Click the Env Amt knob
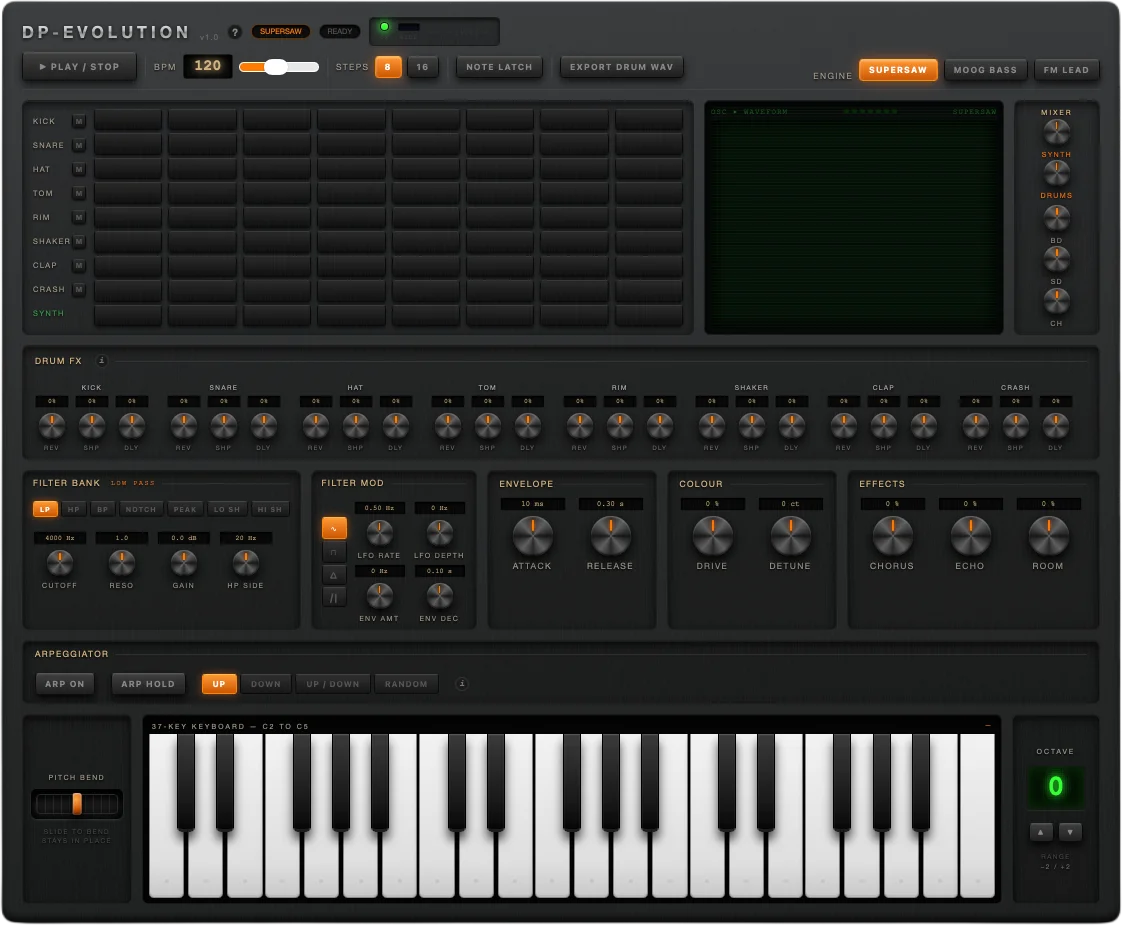Screen dimensions: 1122x926 [379, 595]
